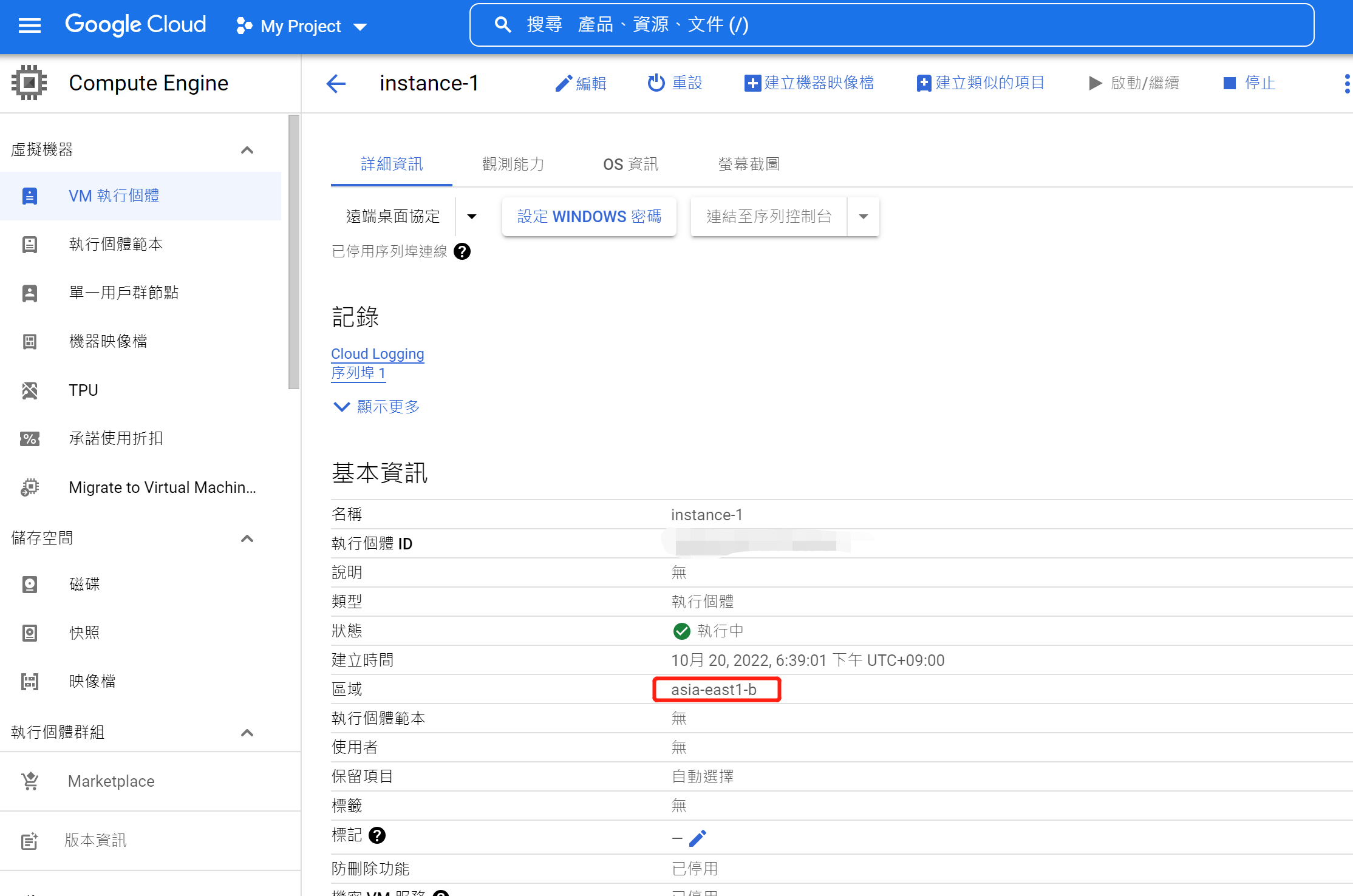Edit 標記 using the pencil icon
1353x896 pixels.
(x=698, y=838)
